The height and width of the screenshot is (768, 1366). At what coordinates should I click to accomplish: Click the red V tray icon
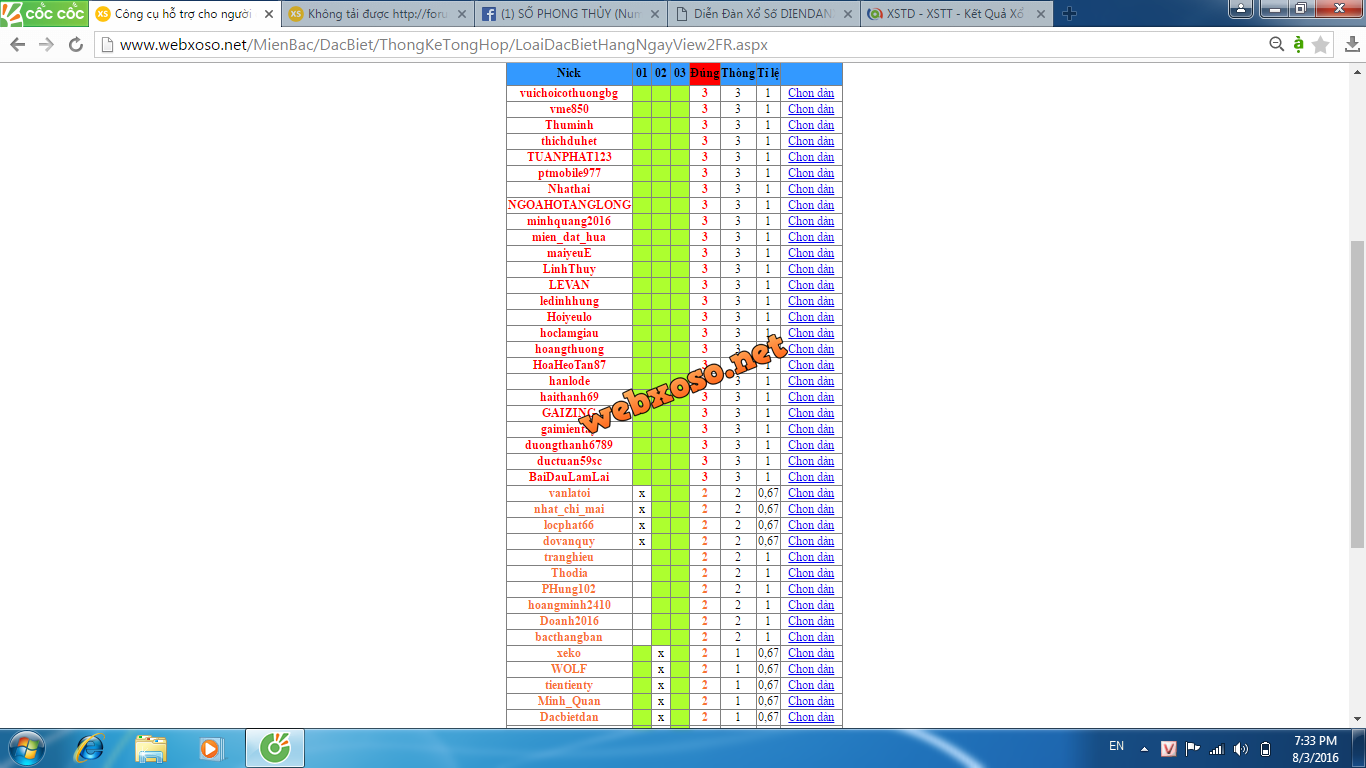(x=1168, y=748)
